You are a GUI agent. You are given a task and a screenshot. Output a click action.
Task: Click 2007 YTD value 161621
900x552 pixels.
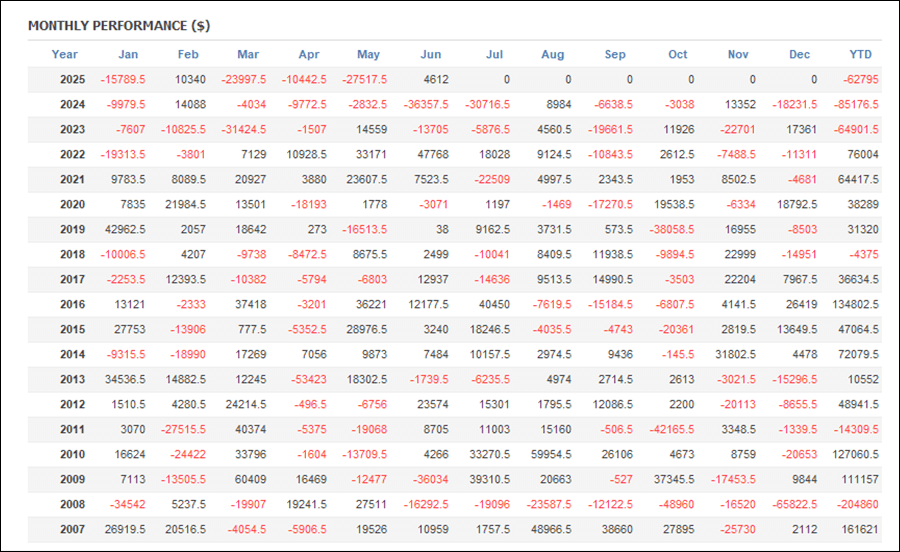(x=860, y=529)
